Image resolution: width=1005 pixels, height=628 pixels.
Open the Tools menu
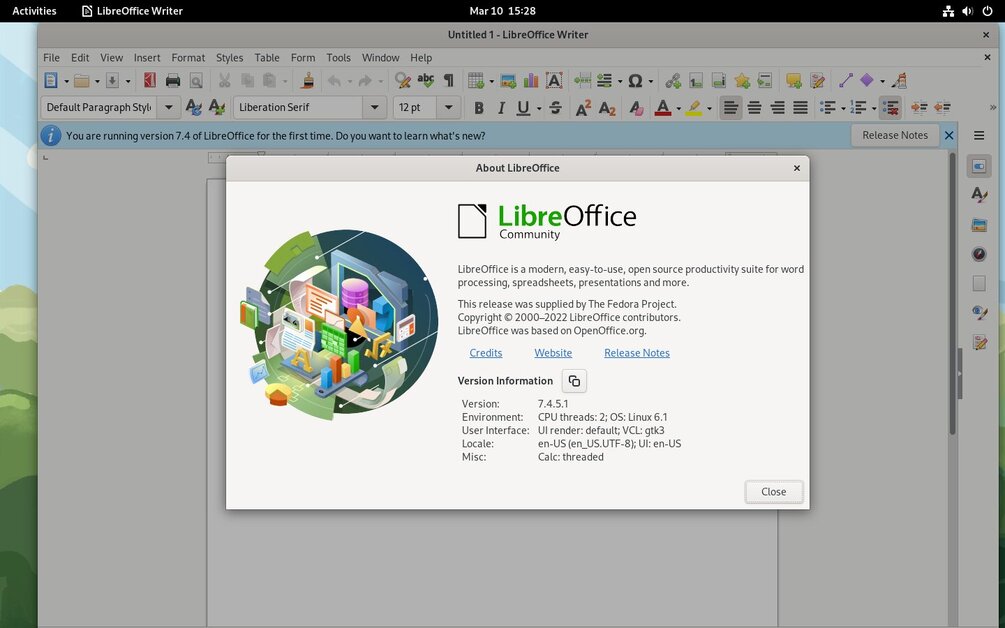[x=338, y=58]
